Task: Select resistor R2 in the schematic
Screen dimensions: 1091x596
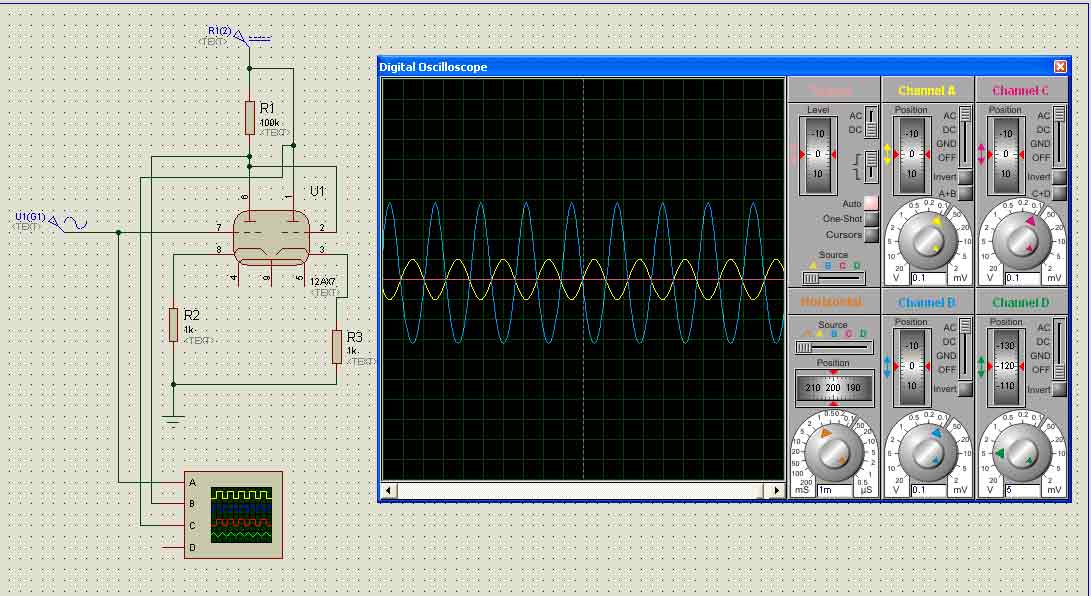Action: (x=174, y=325)
